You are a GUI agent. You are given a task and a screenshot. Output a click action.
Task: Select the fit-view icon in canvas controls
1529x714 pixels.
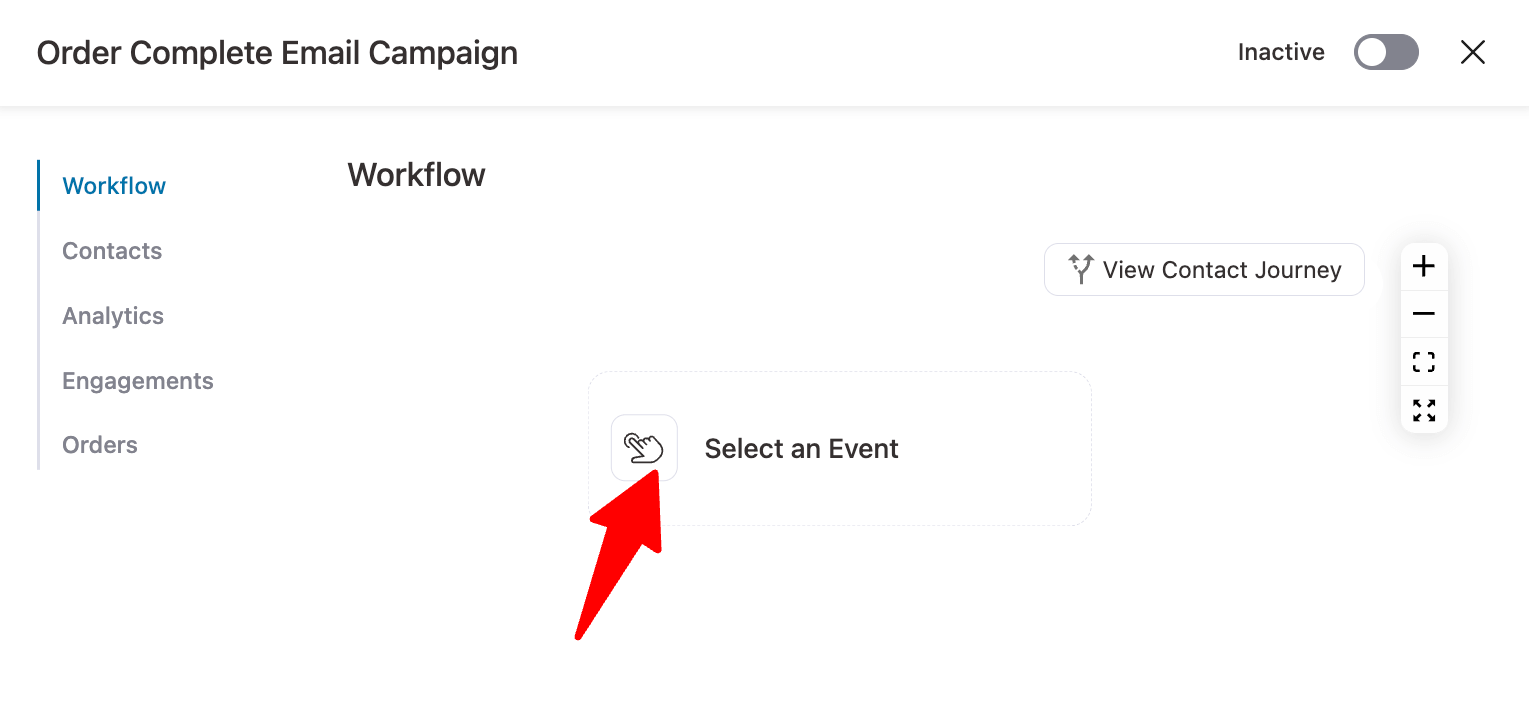1423,361
